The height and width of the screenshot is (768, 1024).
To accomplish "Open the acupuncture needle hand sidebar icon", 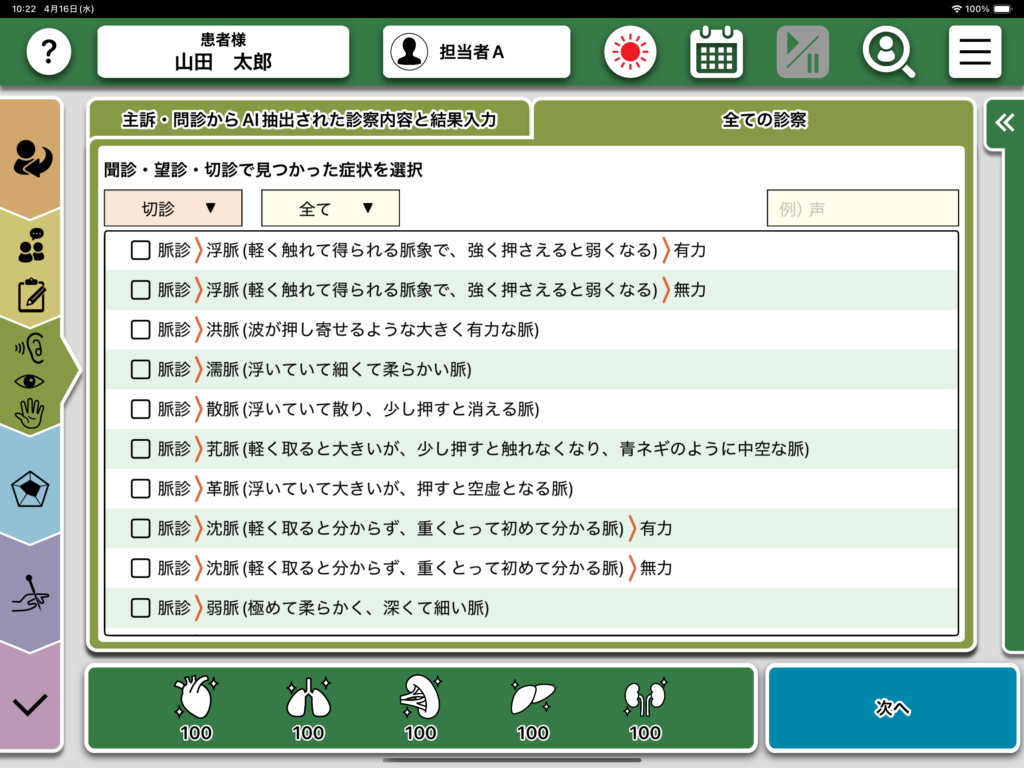I will point(31,594).
